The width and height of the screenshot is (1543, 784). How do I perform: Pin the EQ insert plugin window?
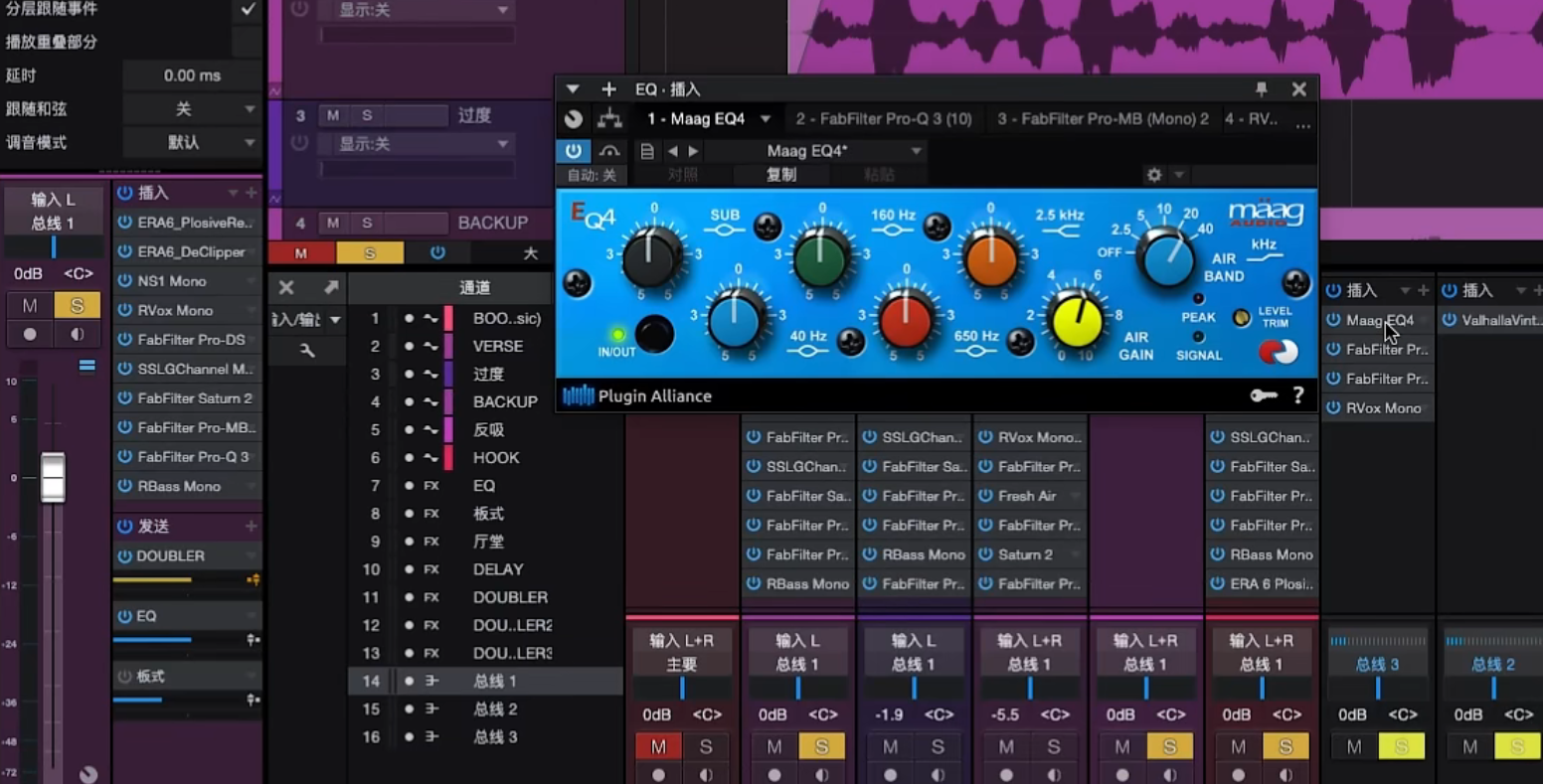click(1261, 89)
